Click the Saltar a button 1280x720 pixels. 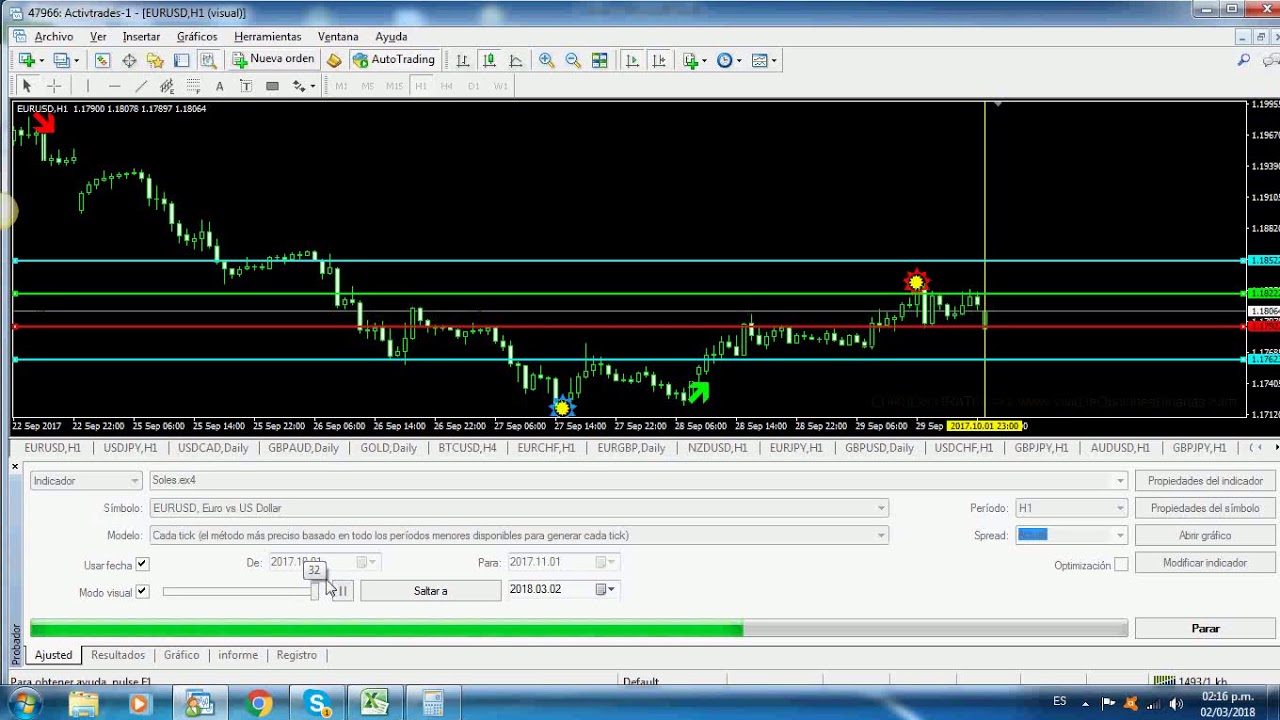click(430, 591)
